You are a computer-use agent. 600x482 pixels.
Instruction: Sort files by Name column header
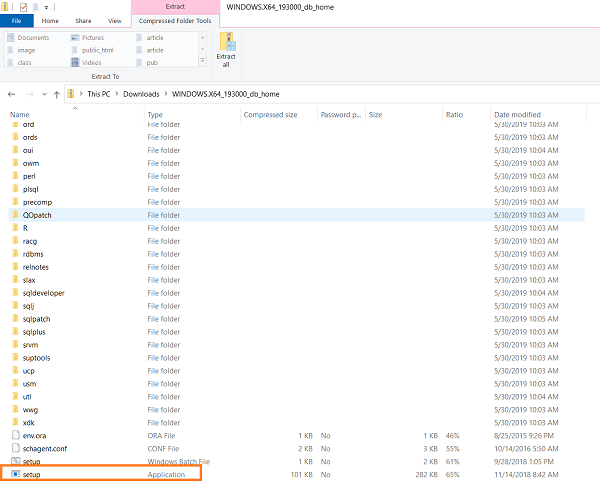(x=76, y=114)
